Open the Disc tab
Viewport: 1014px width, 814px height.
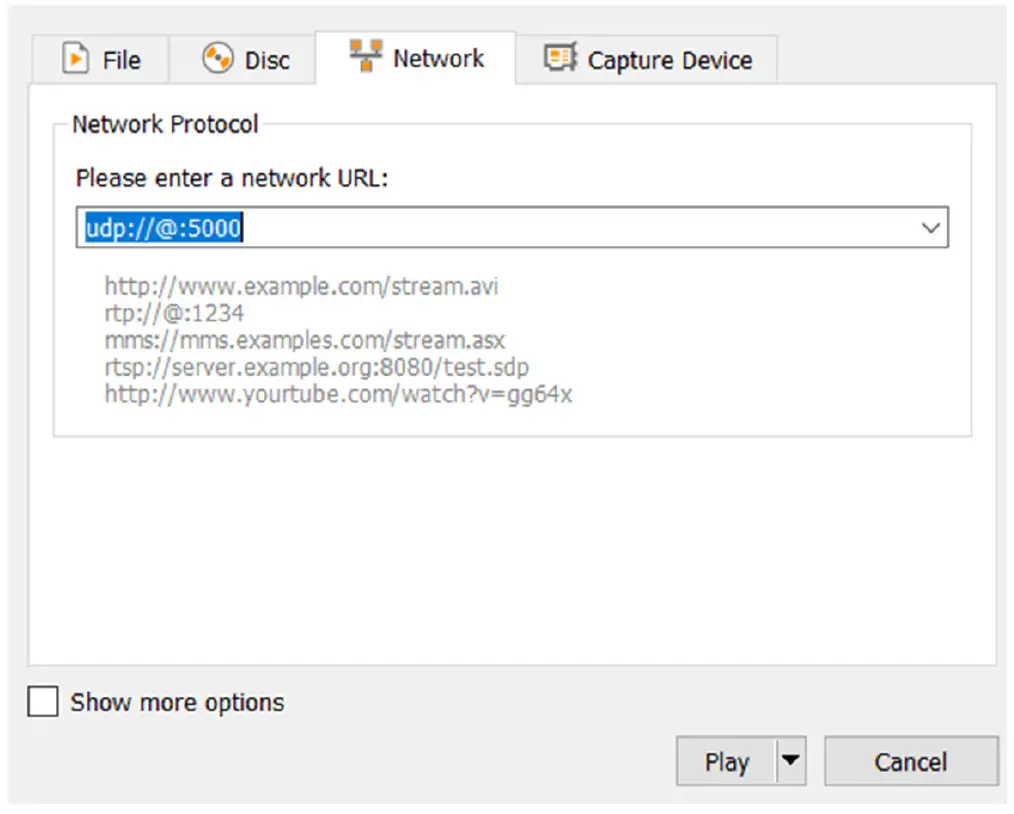coord(267,60)
